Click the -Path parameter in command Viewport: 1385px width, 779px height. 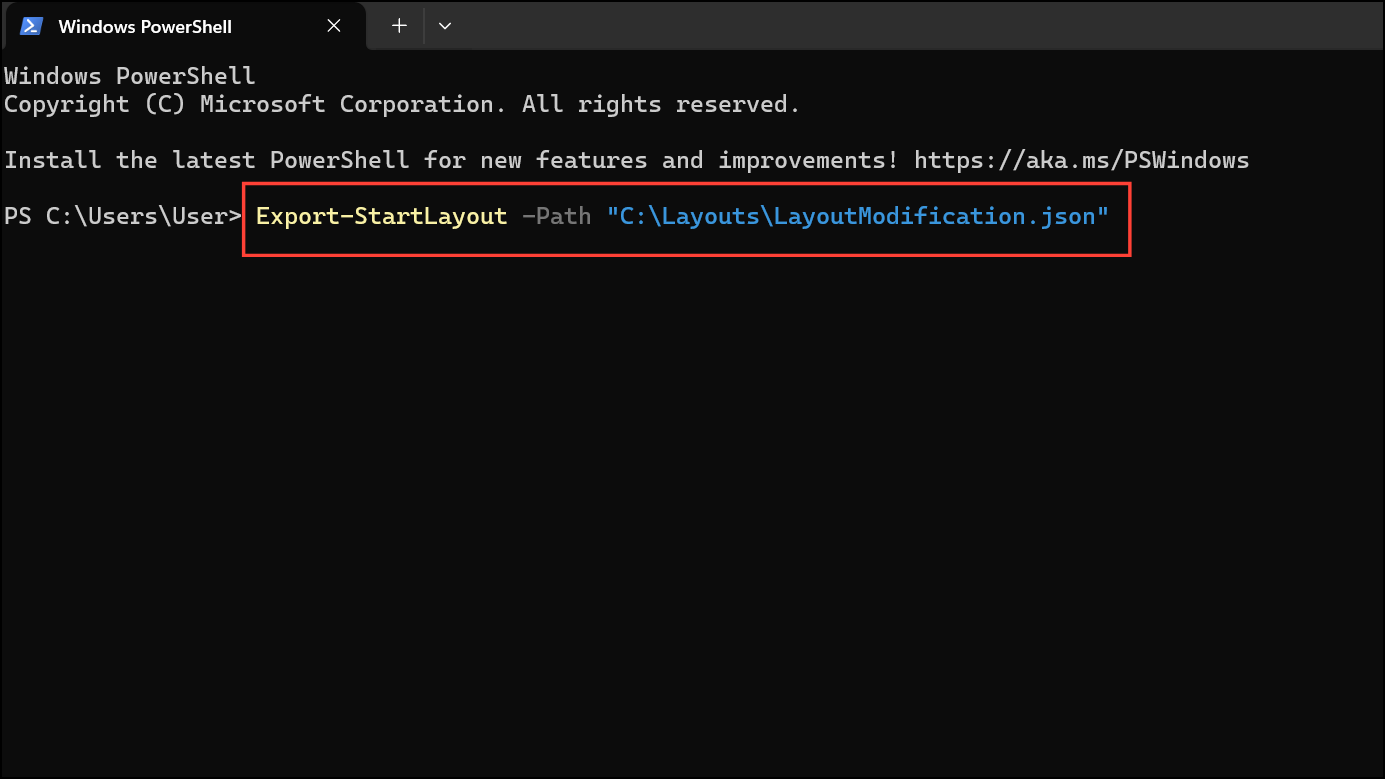point(557,216)
